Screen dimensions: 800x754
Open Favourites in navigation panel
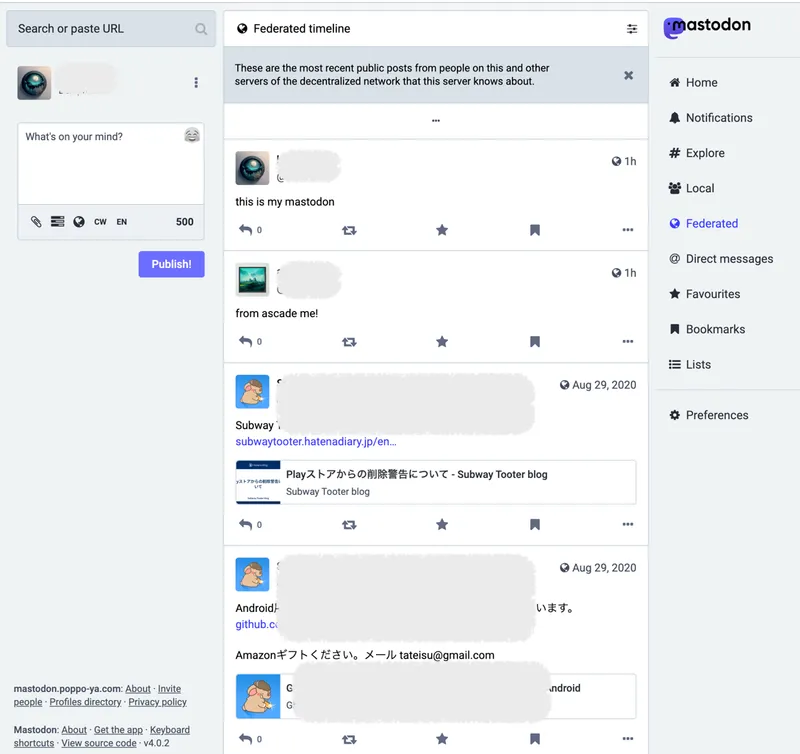coord(705,294)
